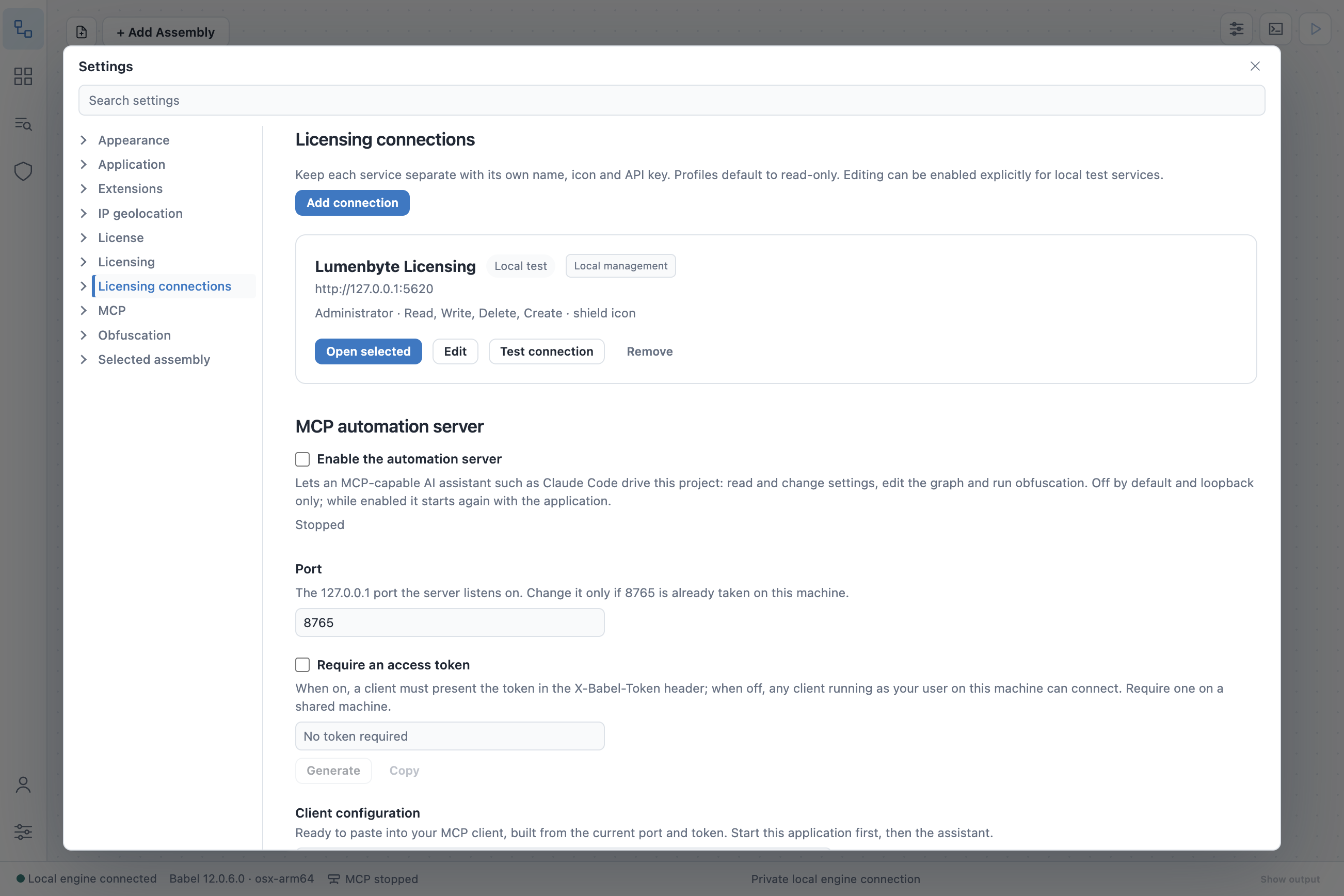
Task: Click Test connection button
Action: coord(546,351)
